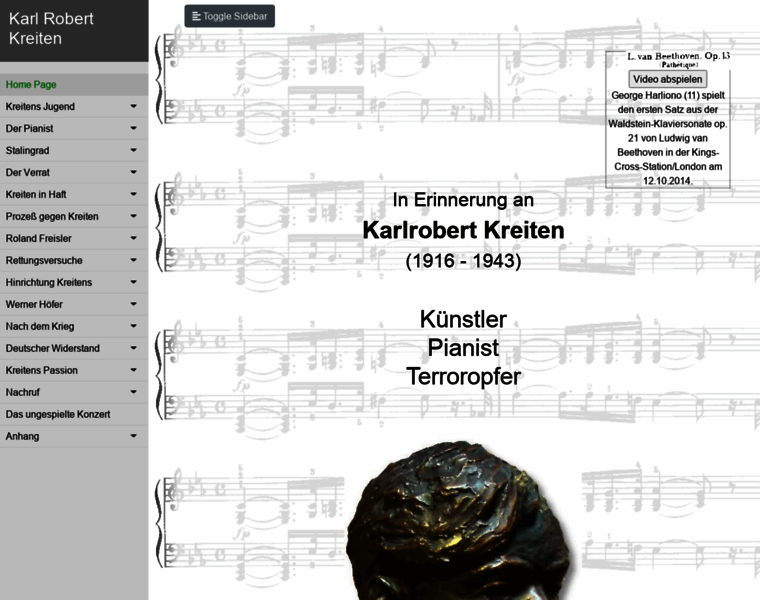
Task: Play the video via Video abspielen
Action: point(667,79)
